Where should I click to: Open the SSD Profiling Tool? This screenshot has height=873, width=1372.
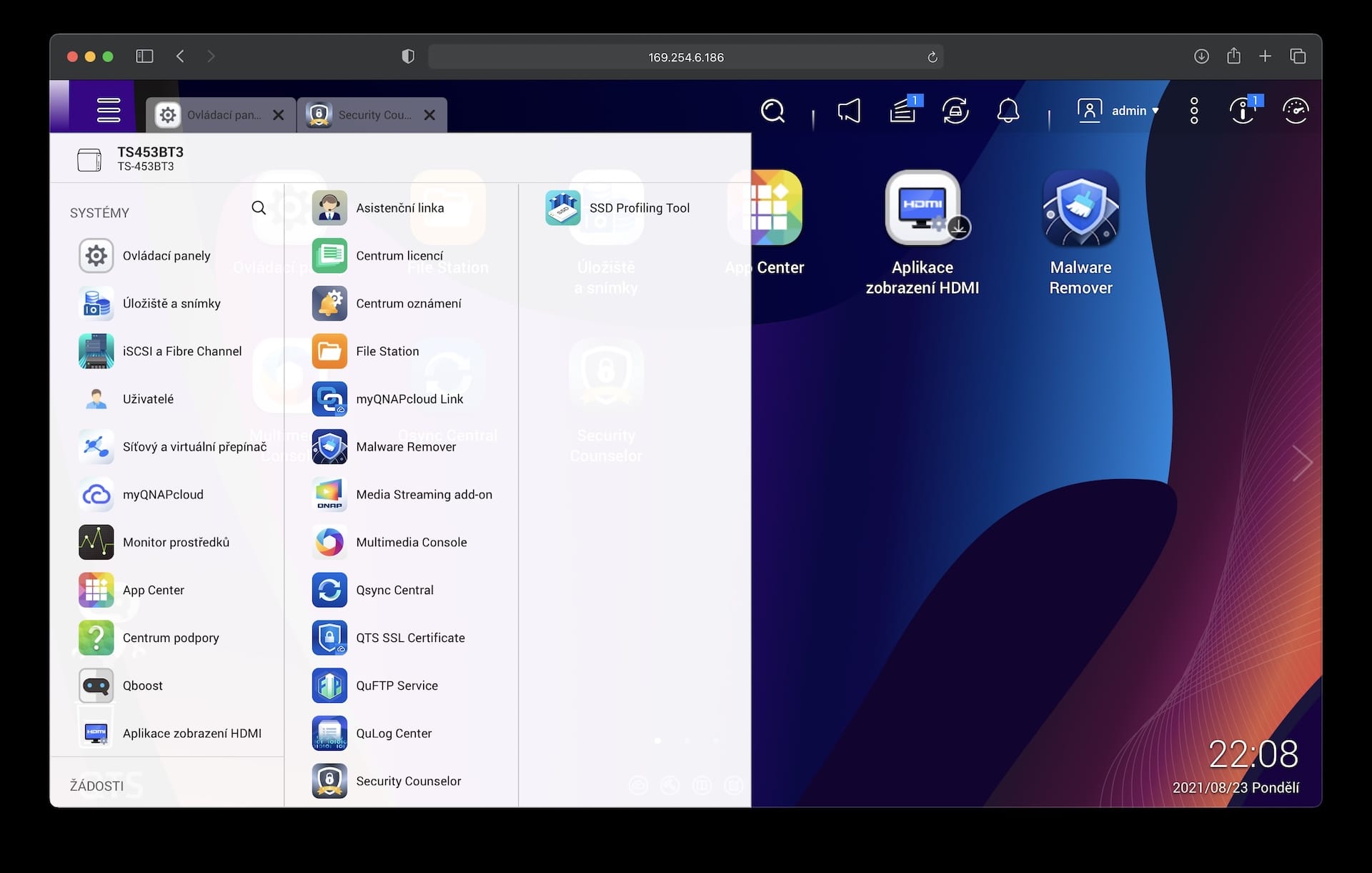tap(639, 208)
